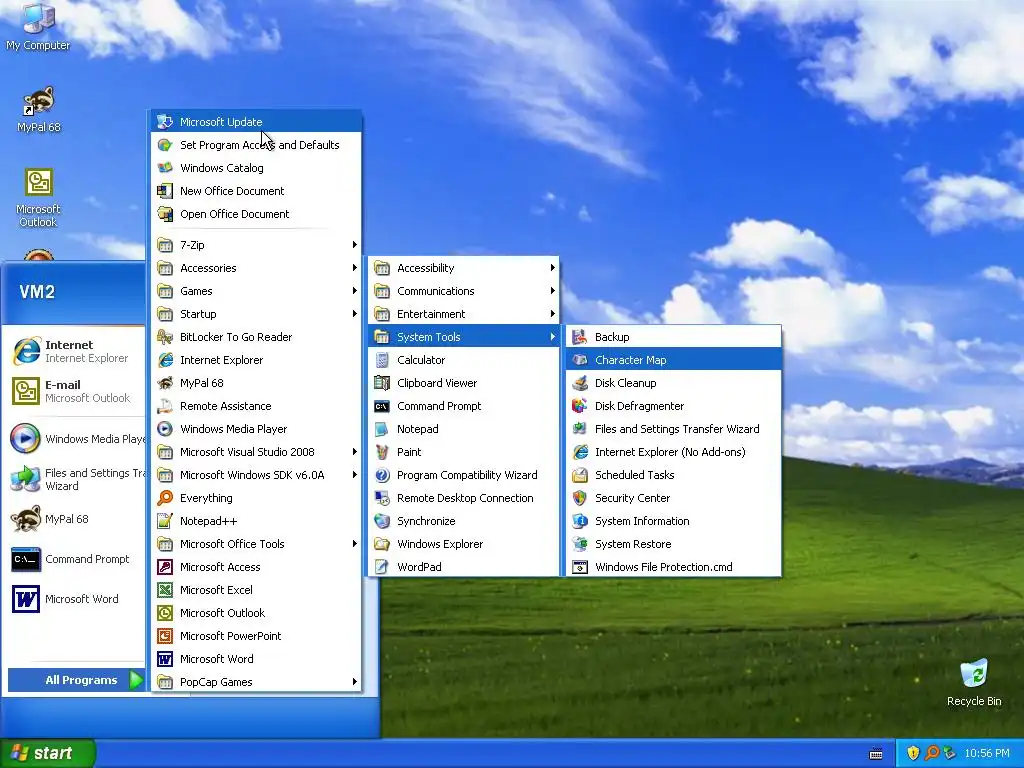Open My Computer desktop icon
The width and height of the screenshot is (1024, 768).
click(38, 26)
